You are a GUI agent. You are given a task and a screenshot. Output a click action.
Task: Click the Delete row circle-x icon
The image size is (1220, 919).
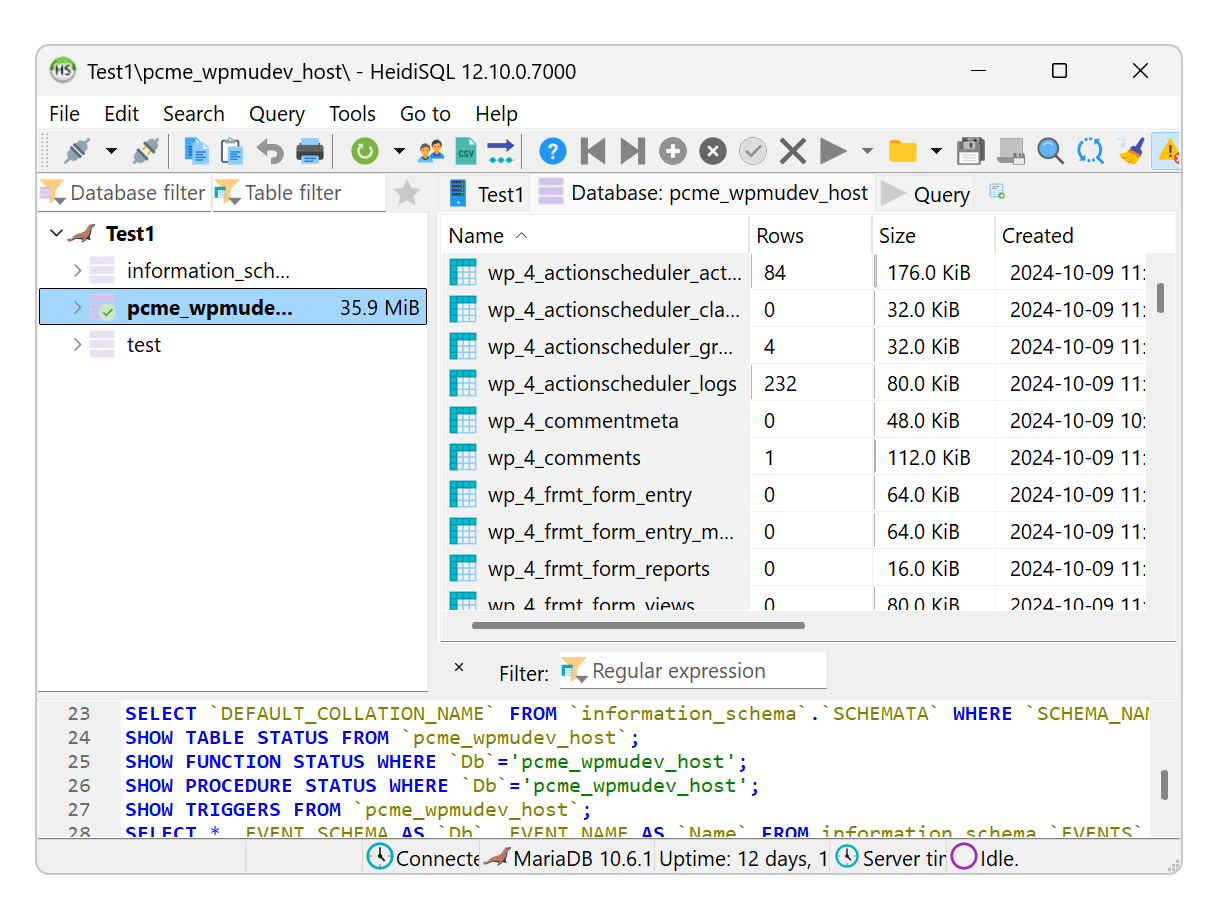point(712,152)
